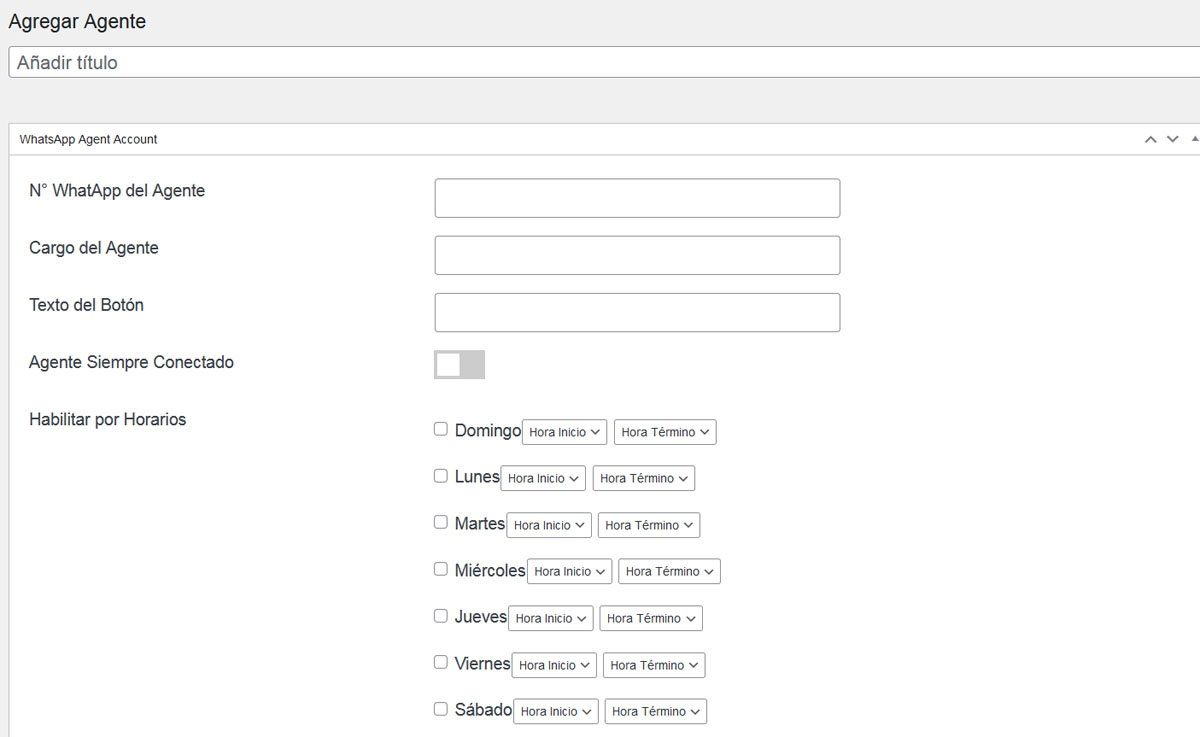
Task: Open Miércoles Hora Inicio dropdown
Action: (x=569, y=571)
